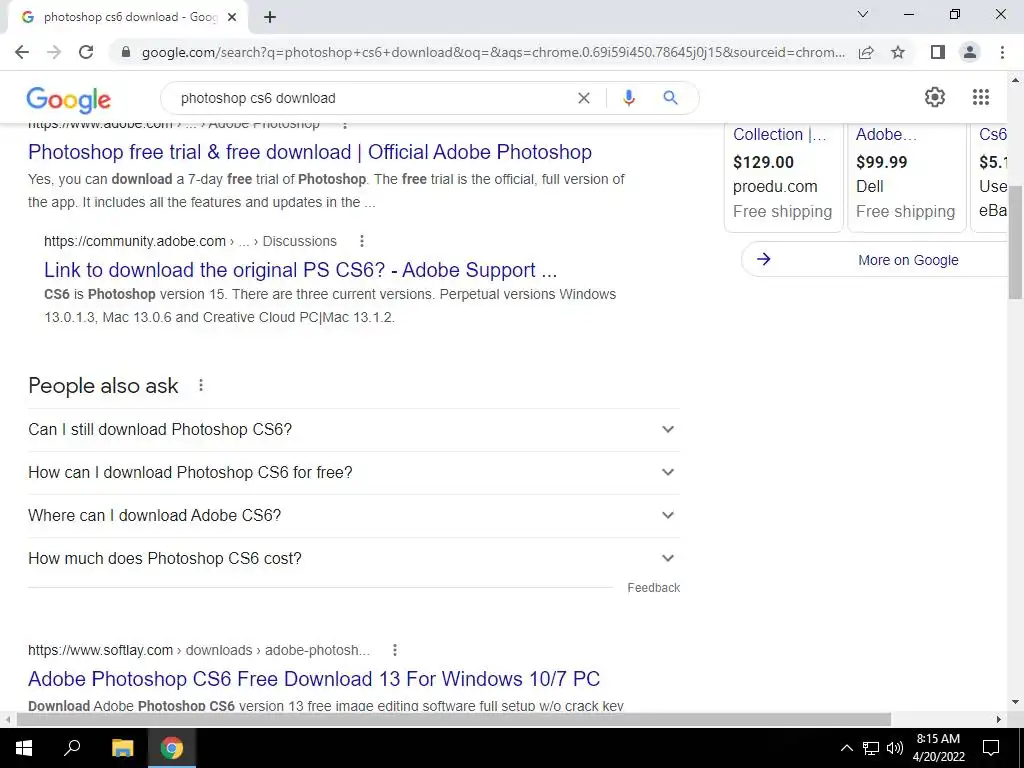
Task: Open Link to download original PS CS6 result
Action: pyautogui.click(x=300, y=270)
